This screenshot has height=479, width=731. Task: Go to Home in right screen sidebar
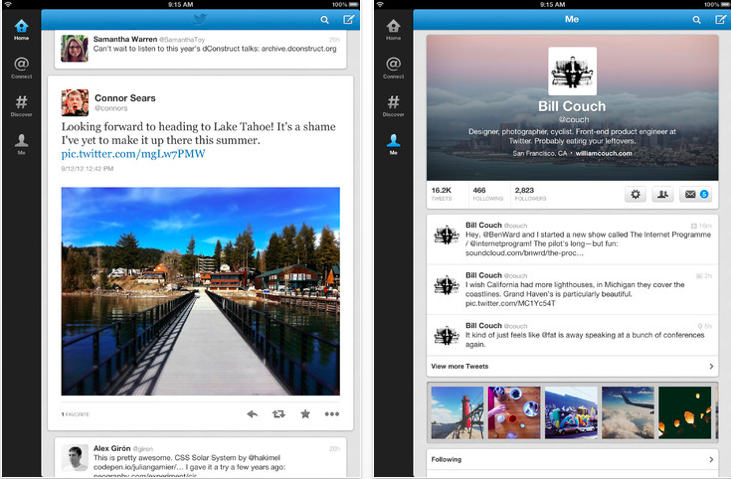click(393, 30)
